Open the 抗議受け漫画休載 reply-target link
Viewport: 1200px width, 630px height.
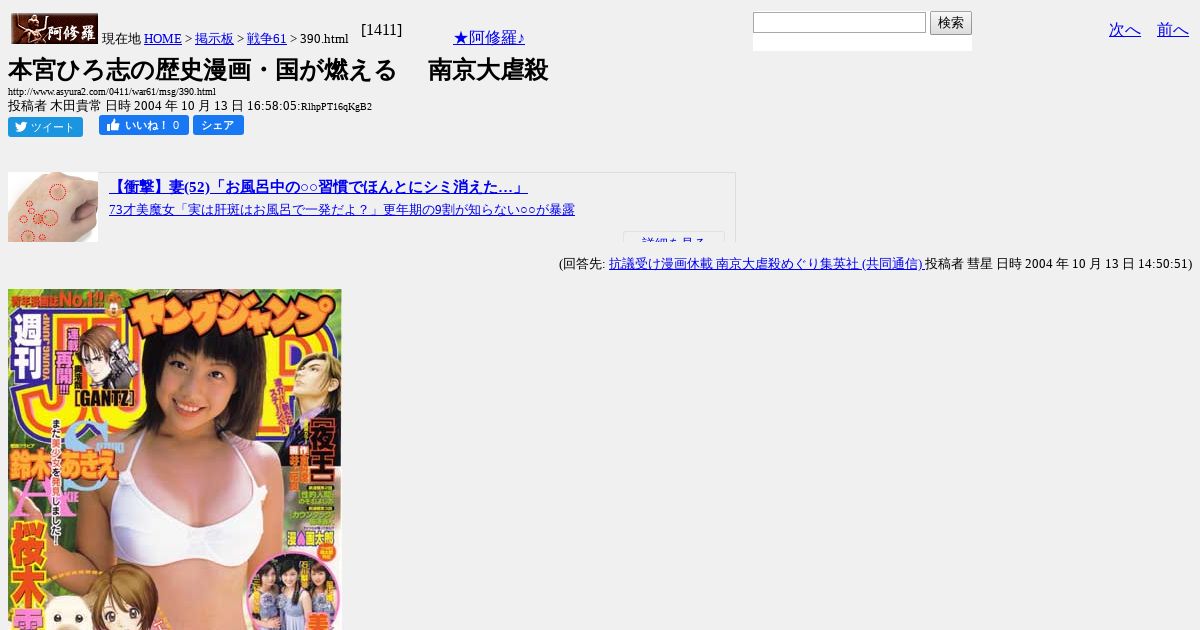click(x=767, y=264)
